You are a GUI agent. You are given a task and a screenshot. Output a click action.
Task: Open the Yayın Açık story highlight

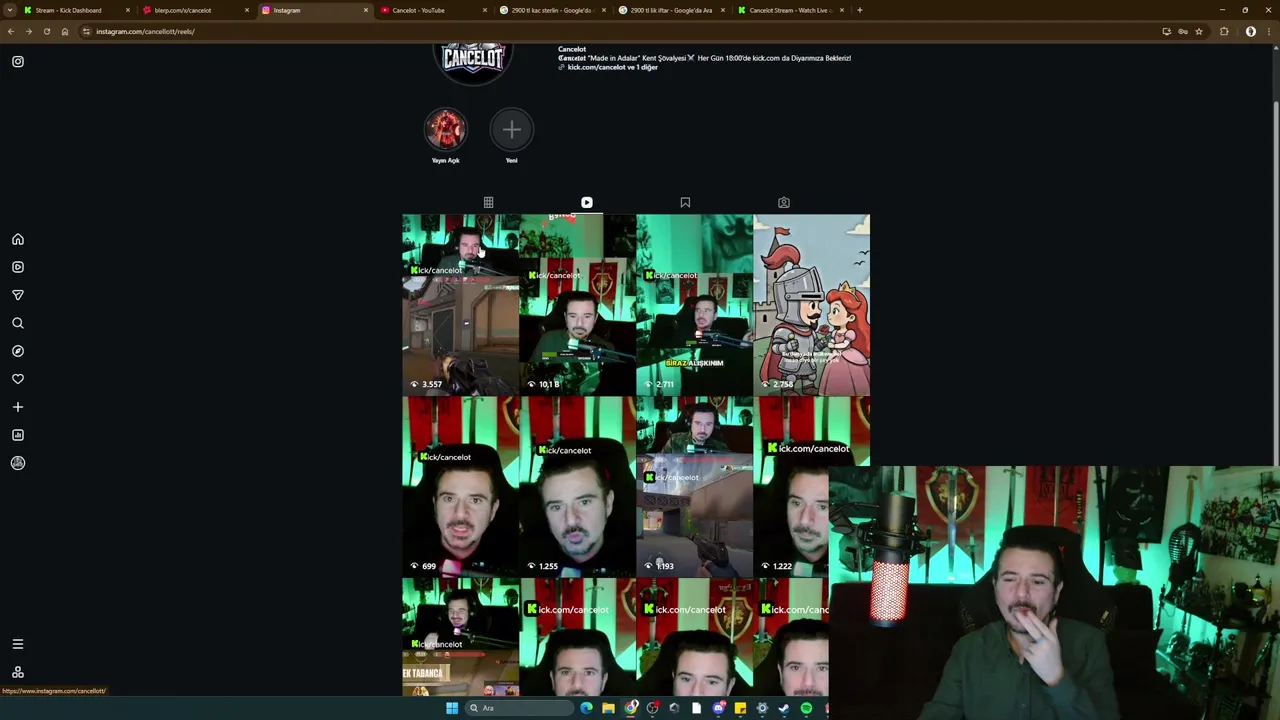(446, 130)
